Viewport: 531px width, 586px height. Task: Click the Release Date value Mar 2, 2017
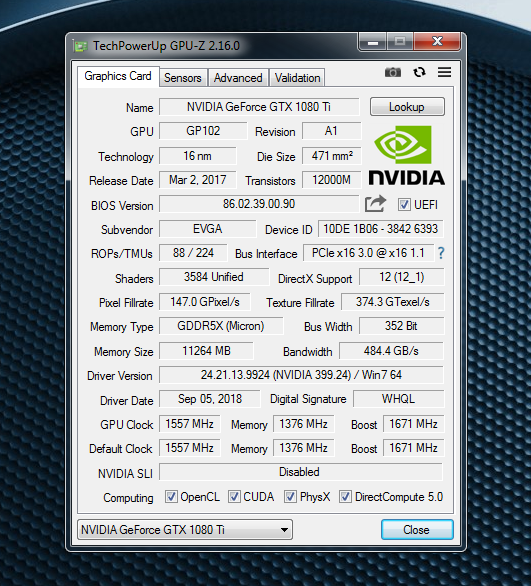pos(198,180)
